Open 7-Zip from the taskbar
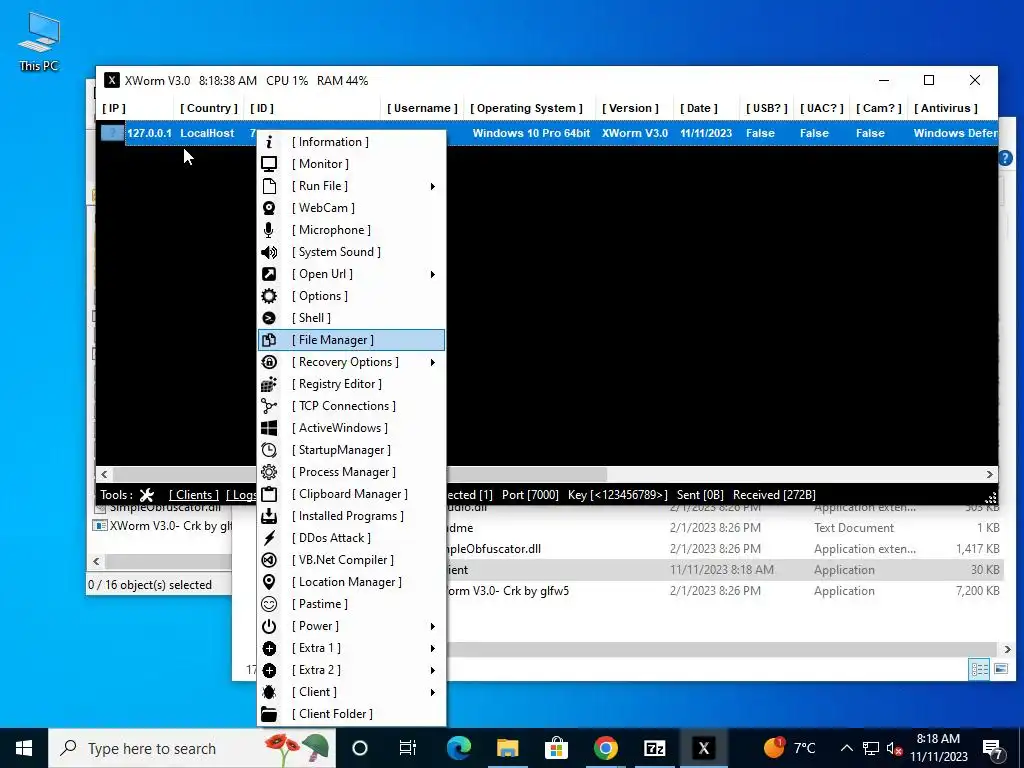The width and height of the screenshot is (1024, 768). [x=654, y=748]
